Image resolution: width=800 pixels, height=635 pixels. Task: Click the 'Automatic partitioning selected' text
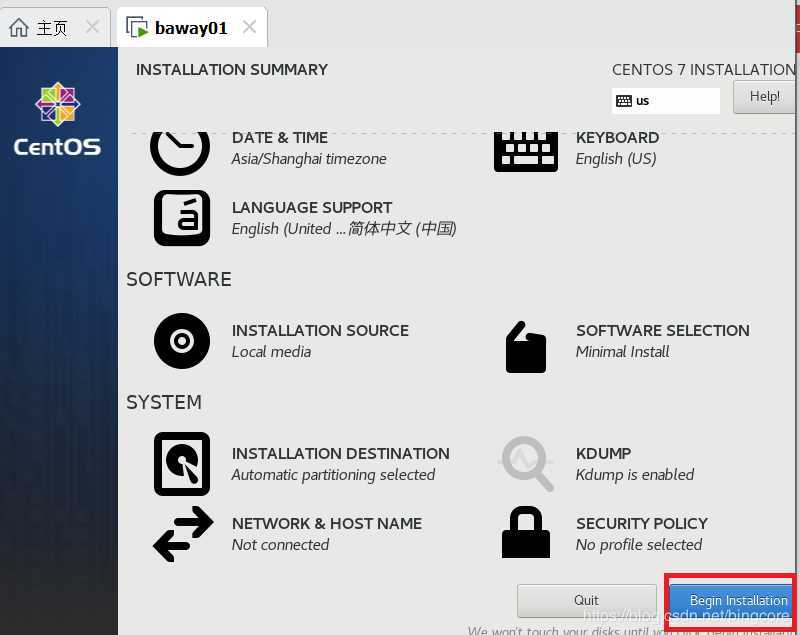333,475
